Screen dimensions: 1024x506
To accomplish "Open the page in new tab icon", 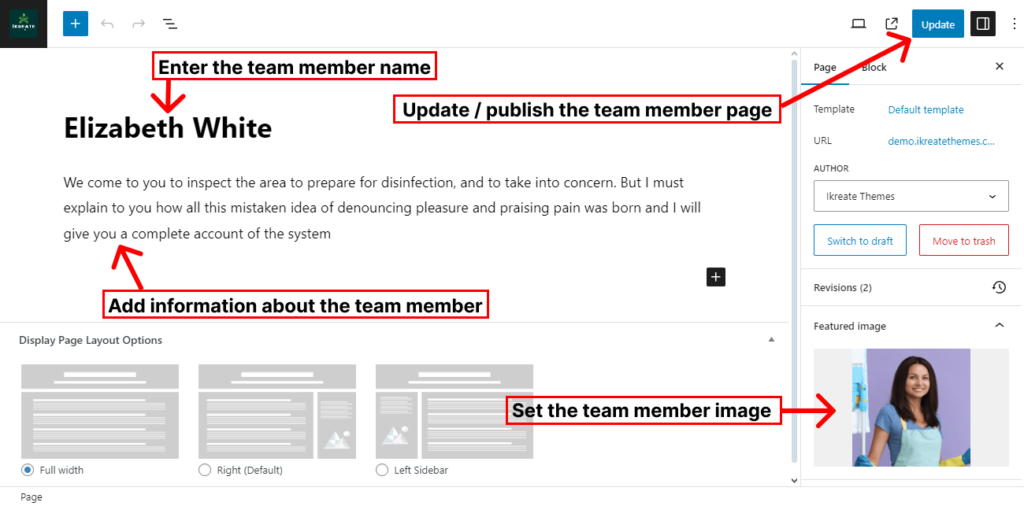I will (891, 24).
